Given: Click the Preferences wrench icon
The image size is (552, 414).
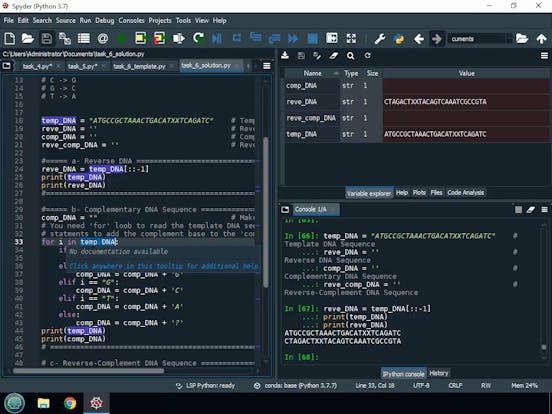Looking at the screenshot, I should point(380,38).
